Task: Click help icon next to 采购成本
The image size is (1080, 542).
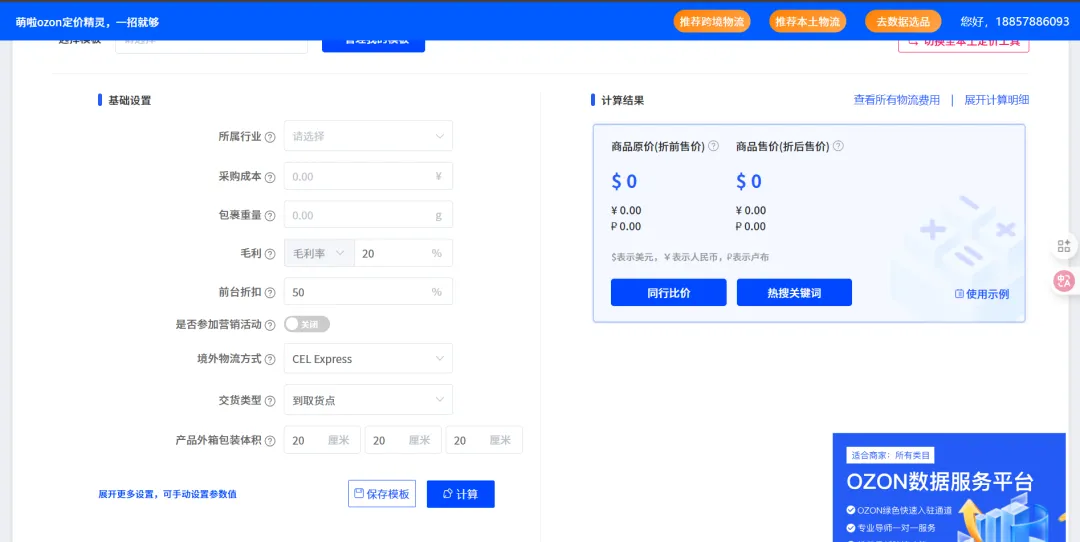Action: pos(270,177)
